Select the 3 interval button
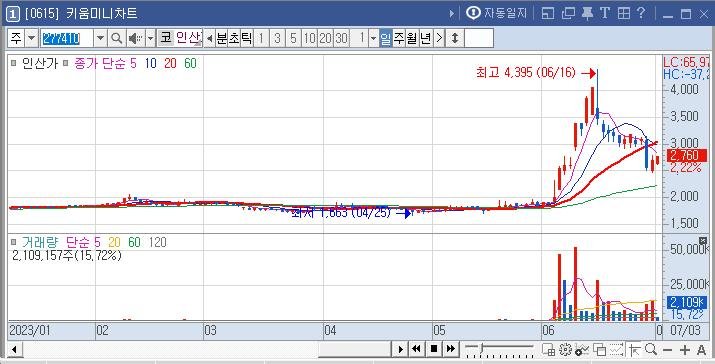The height and width of the screenshot is (364, 715). 277,39
